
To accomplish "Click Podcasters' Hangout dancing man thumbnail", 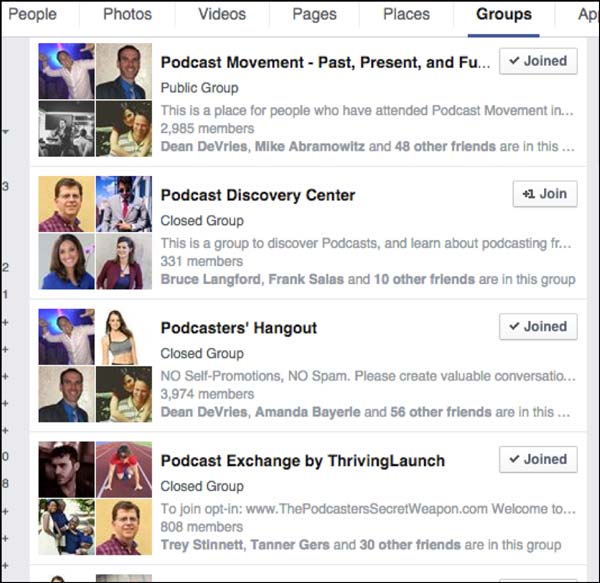I will tap(66, 336).
